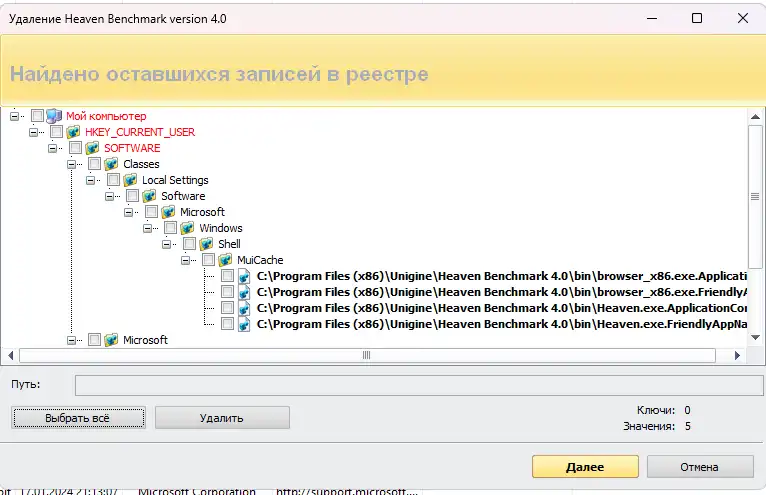Maximize the Удаление Heaven Benchmark window
This screenshot has width=766, height=495.
click(697, 18)
